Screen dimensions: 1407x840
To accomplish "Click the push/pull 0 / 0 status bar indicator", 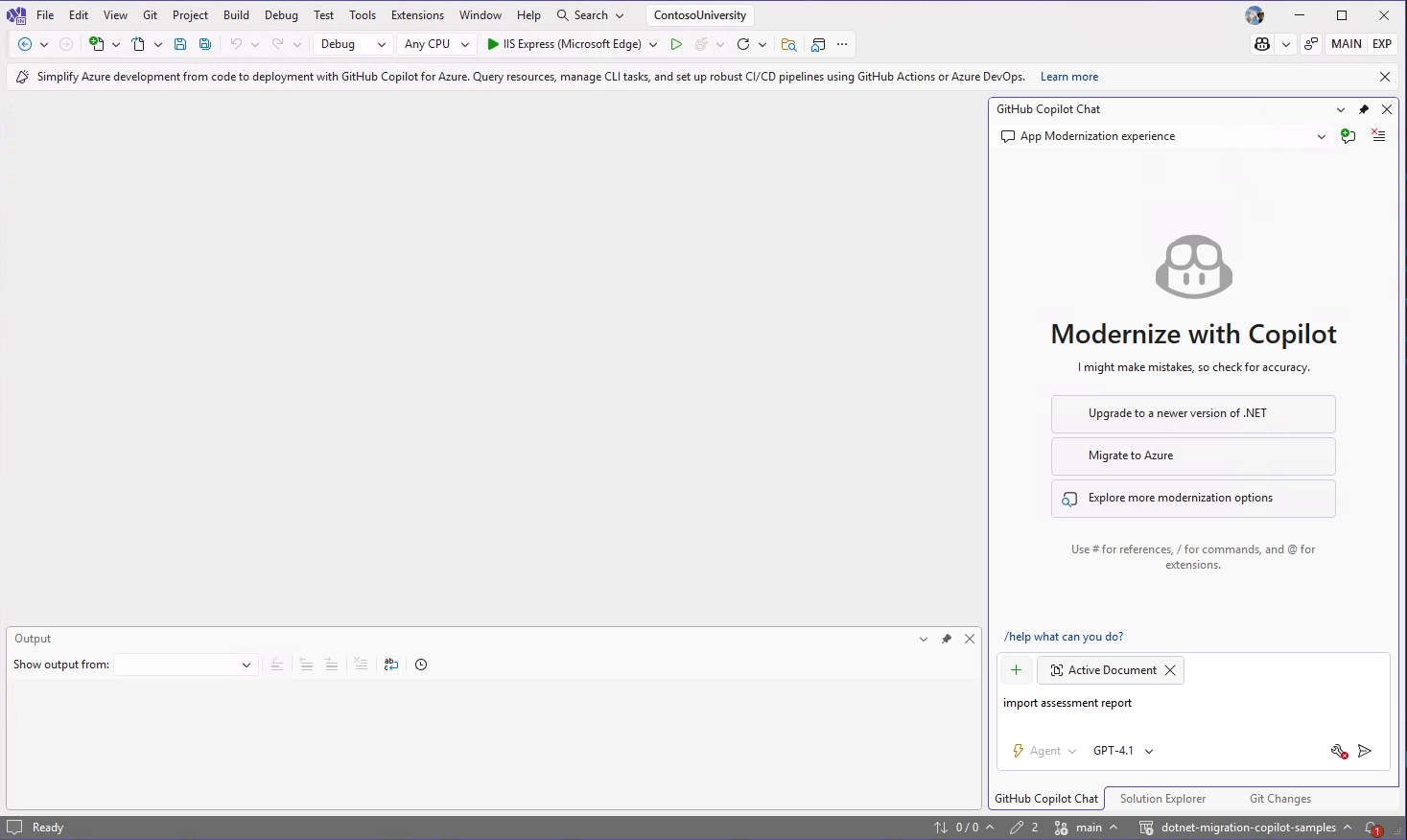I will tap(964, 828).
